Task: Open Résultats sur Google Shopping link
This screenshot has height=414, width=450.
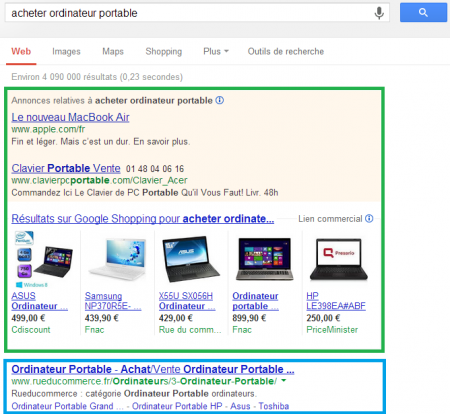Action: pos(143,219)
